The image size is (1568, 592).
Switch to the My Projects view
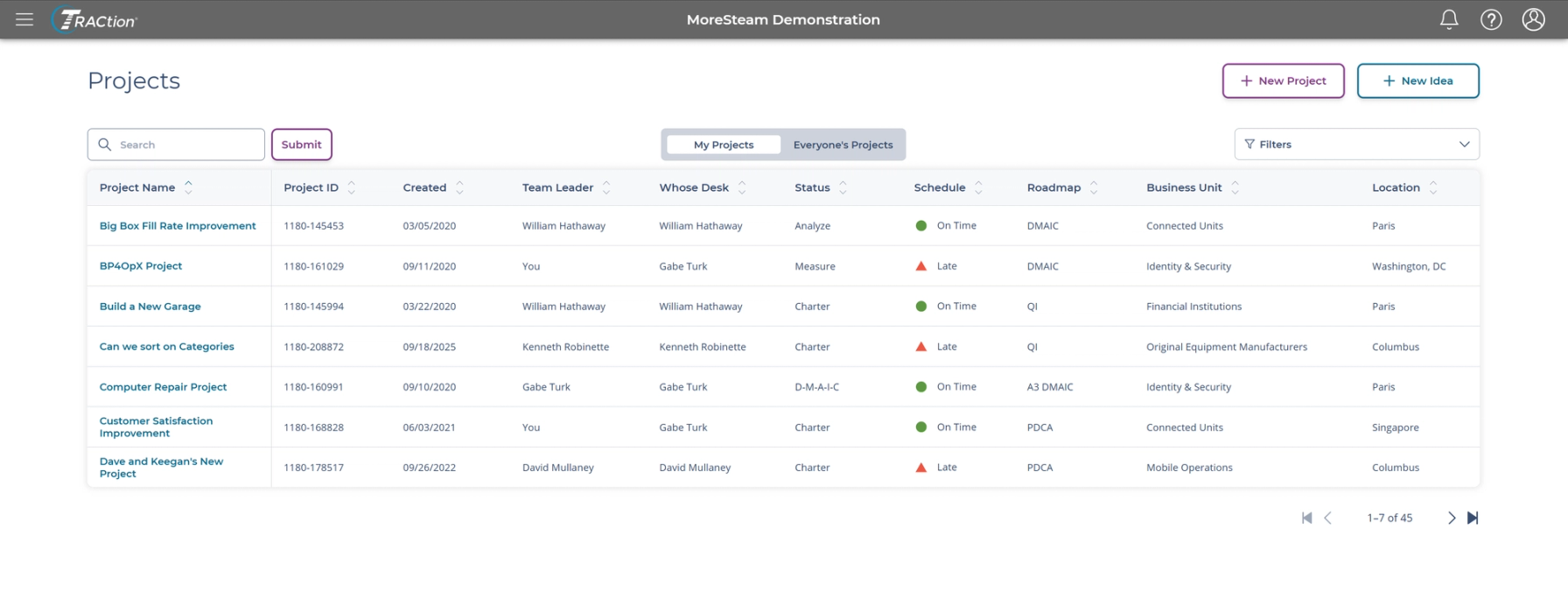tap(723, 144)
